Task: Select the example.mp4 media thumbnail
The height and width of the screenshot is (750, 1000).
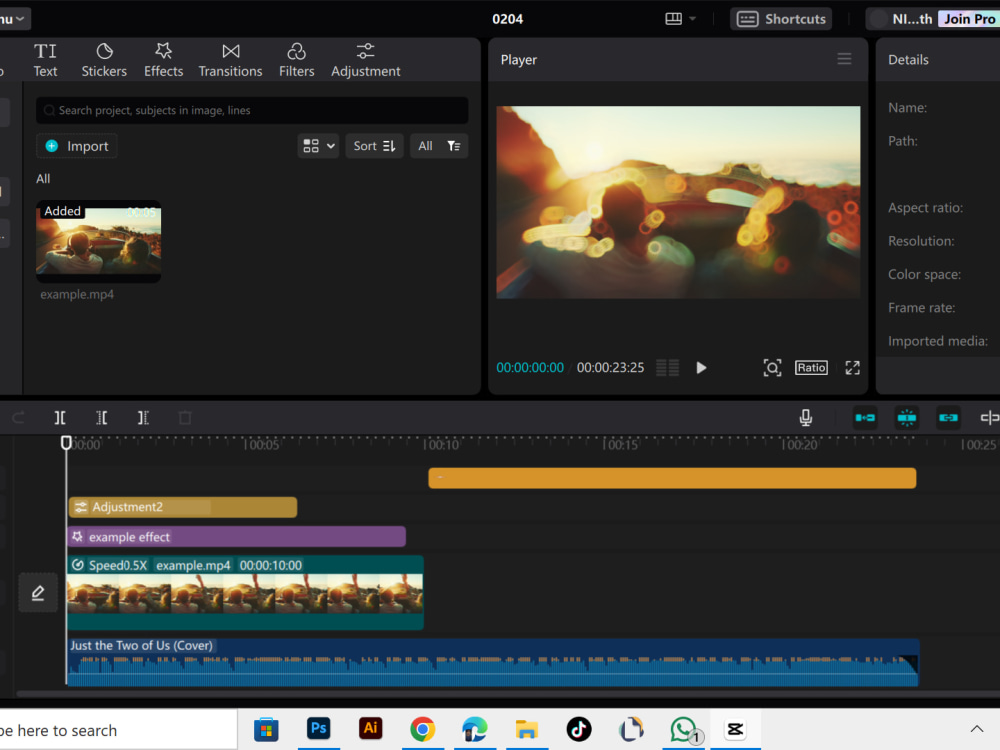Action: 99,242
